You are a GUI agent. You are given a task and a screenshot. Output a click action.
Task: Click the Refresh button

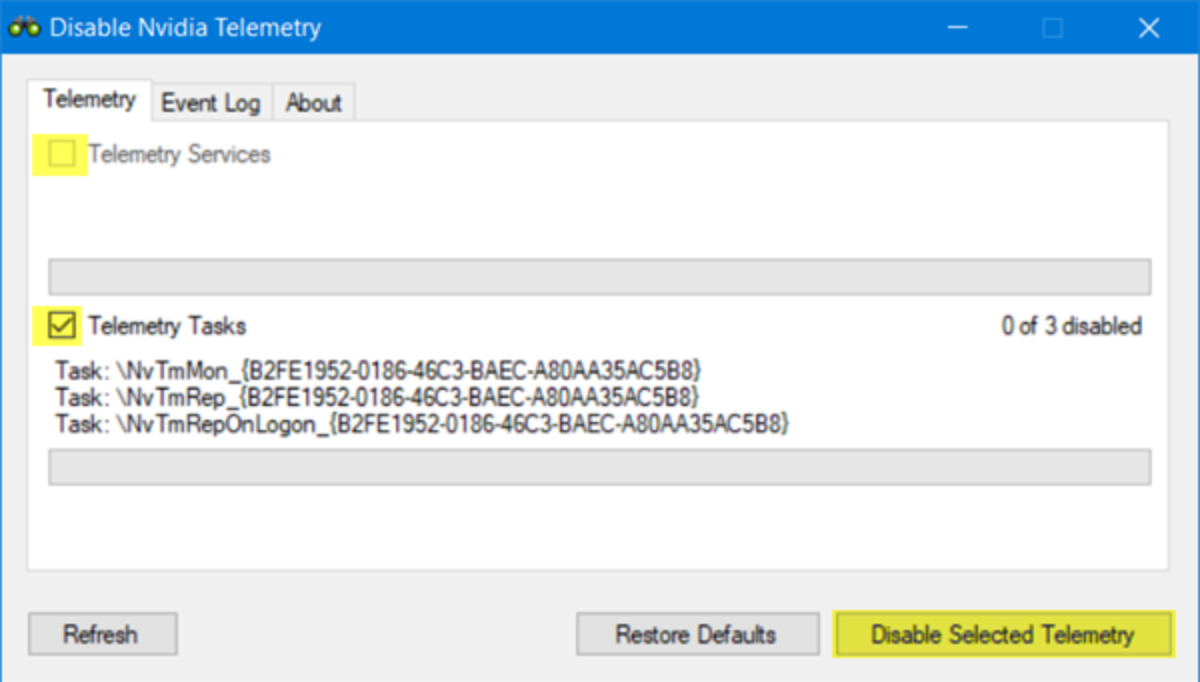click(101, 634)
